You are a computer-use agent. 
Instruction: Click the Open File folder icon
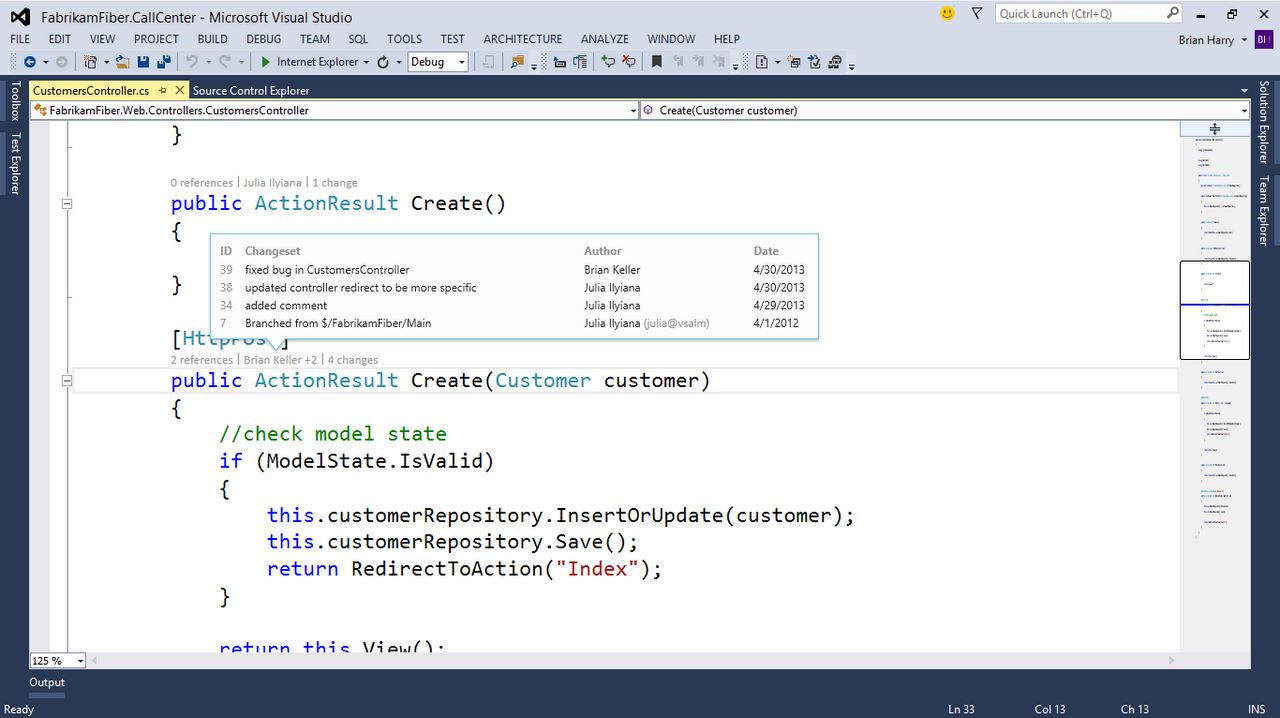[123, 62]
